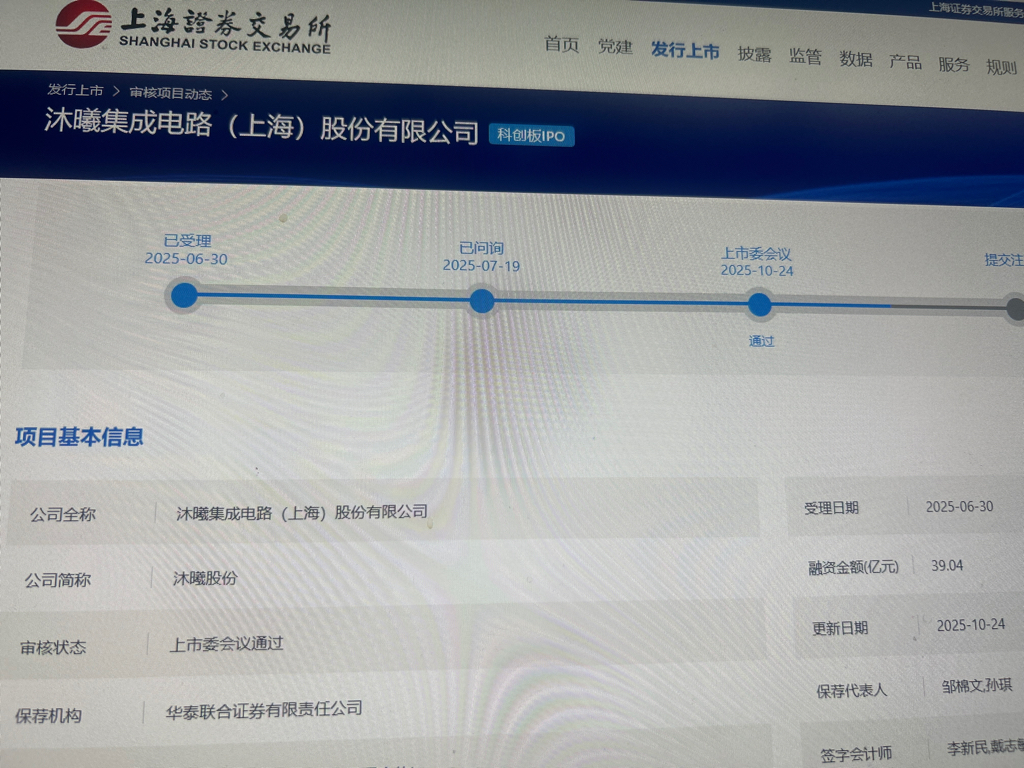This screenshot has width=1024, height=768.
Task: Click the 融资金额 value 39.04
Action: (947, 566)
